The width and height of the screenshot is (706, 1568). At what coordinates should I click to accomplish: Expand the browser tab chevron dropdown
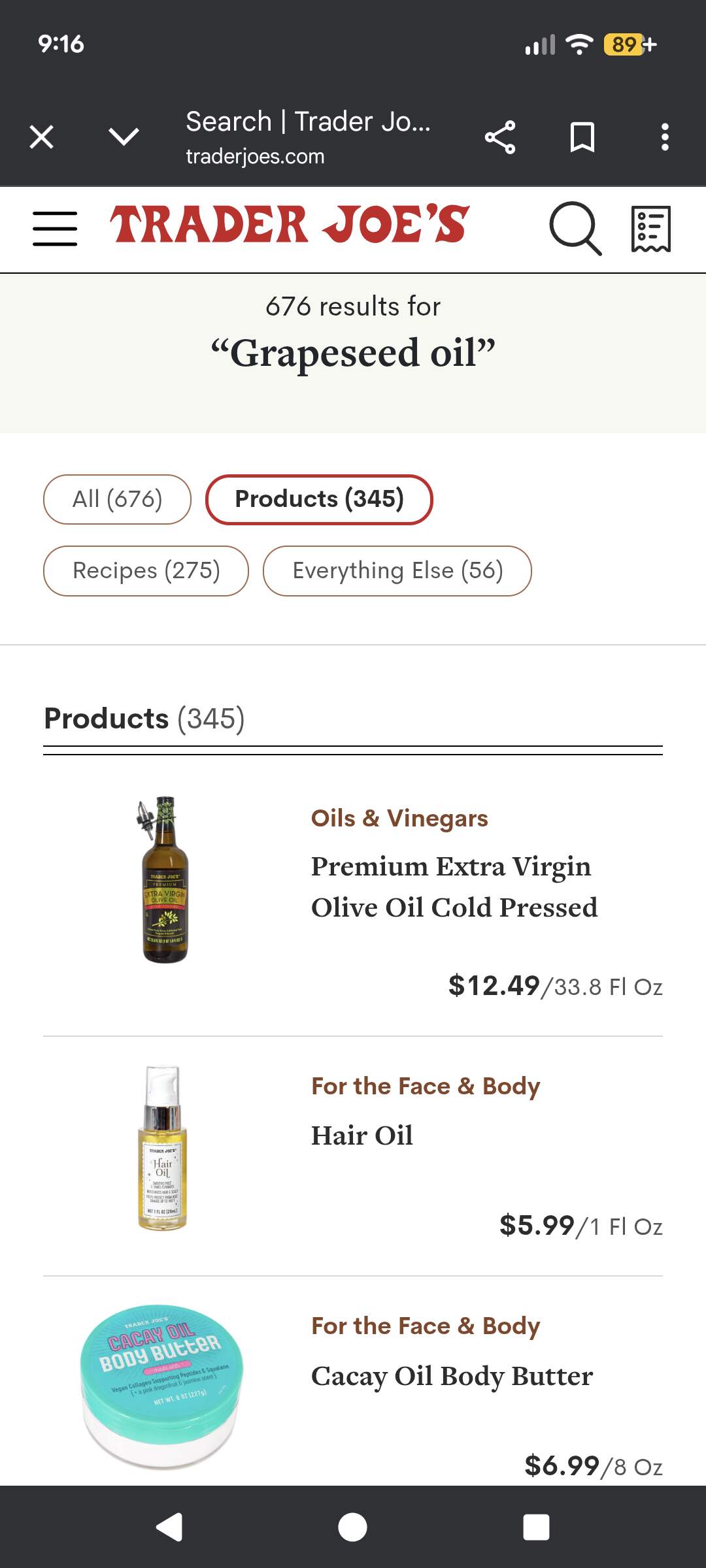tap(124, 137)
